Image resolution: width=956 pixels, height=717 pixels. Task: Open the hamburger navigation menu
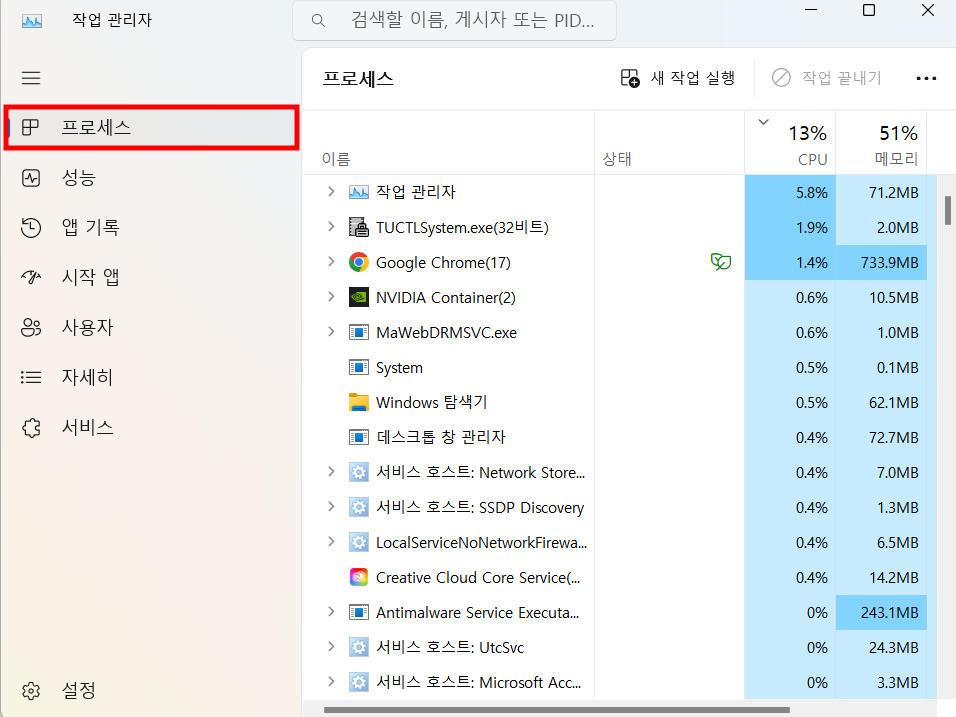pyautogui.click(x=31, y=78)
